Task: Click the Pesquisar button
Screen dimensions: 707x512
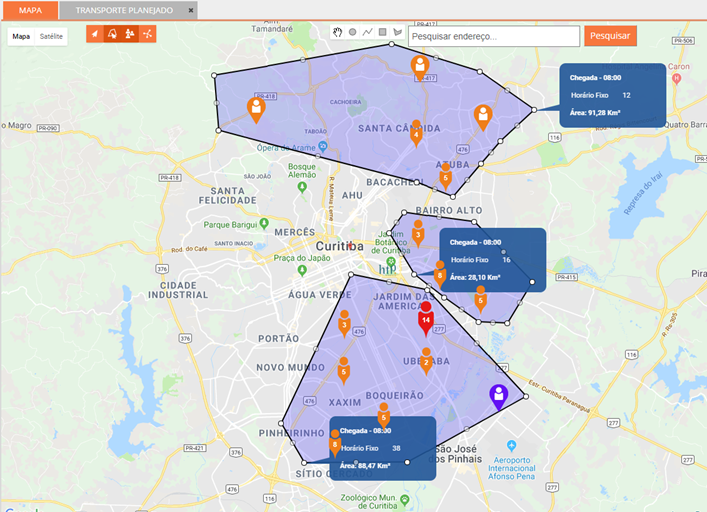Action: (x=610, y=36)
